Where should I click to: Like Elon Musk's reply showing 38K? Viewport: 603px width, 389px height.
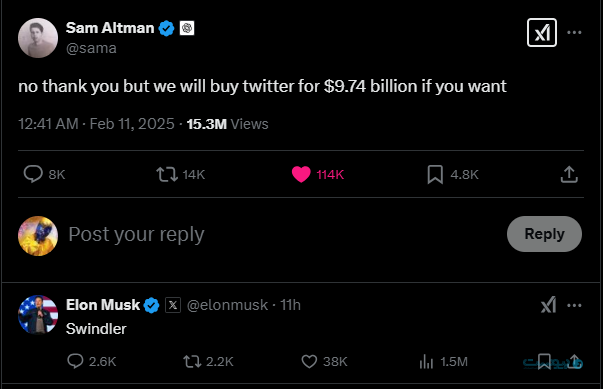pyautogui.click(x=309, y=361)
